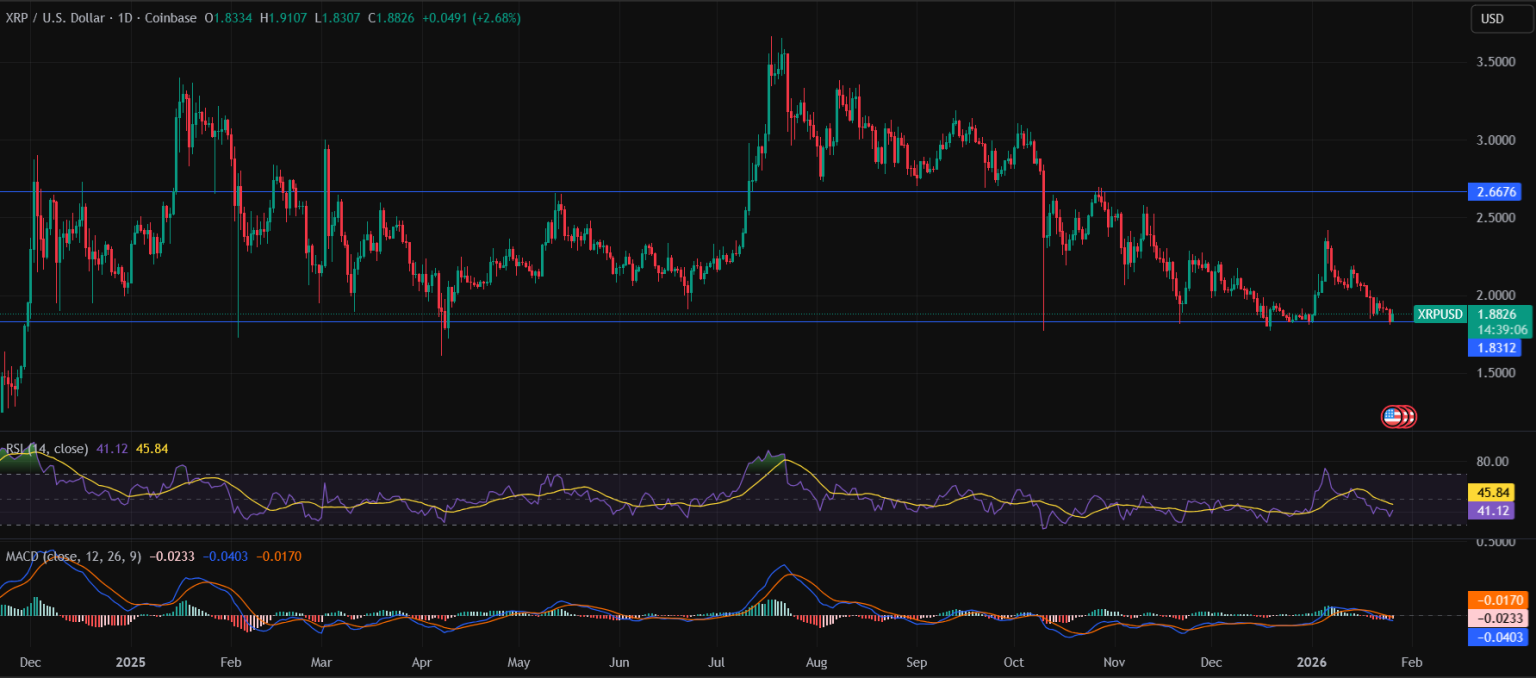Click the orange -0.0170 value in MACD legend

pos(279,556)
